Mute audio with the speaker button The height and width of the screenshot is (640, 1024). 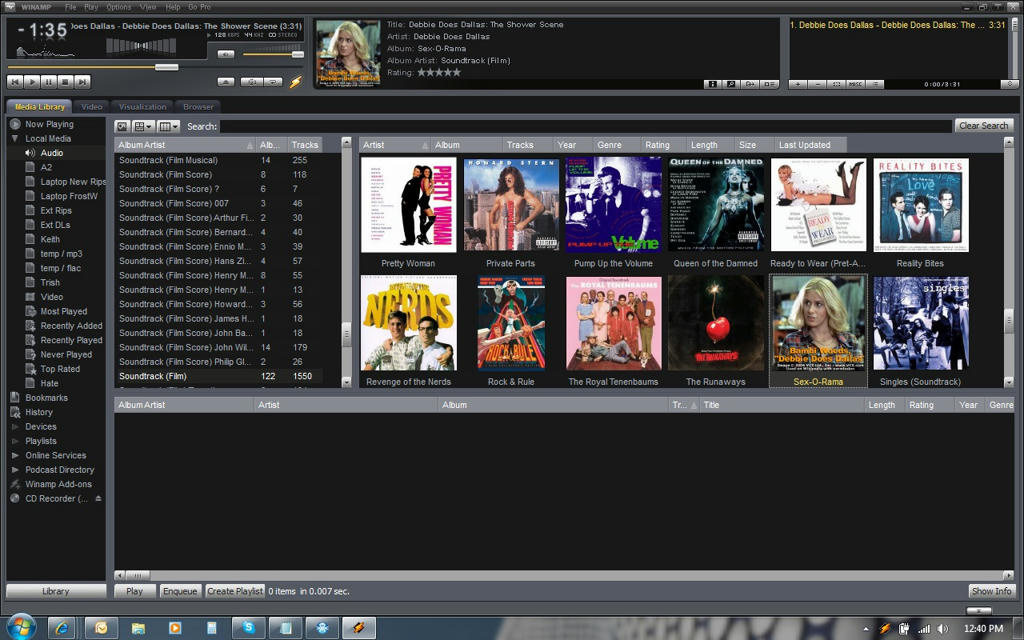(226, 54)
